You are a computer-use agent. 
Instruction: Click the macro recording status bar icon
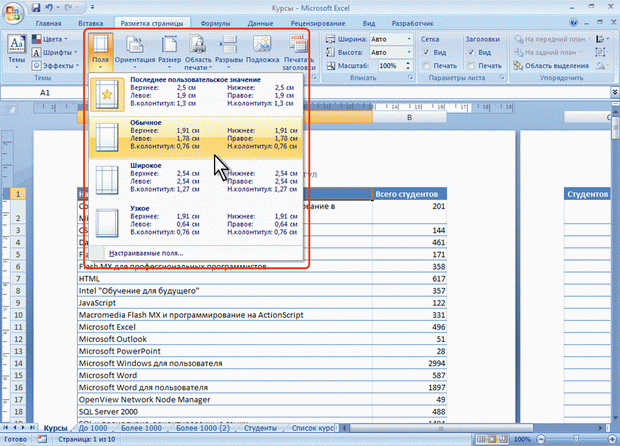coord(42,439)
